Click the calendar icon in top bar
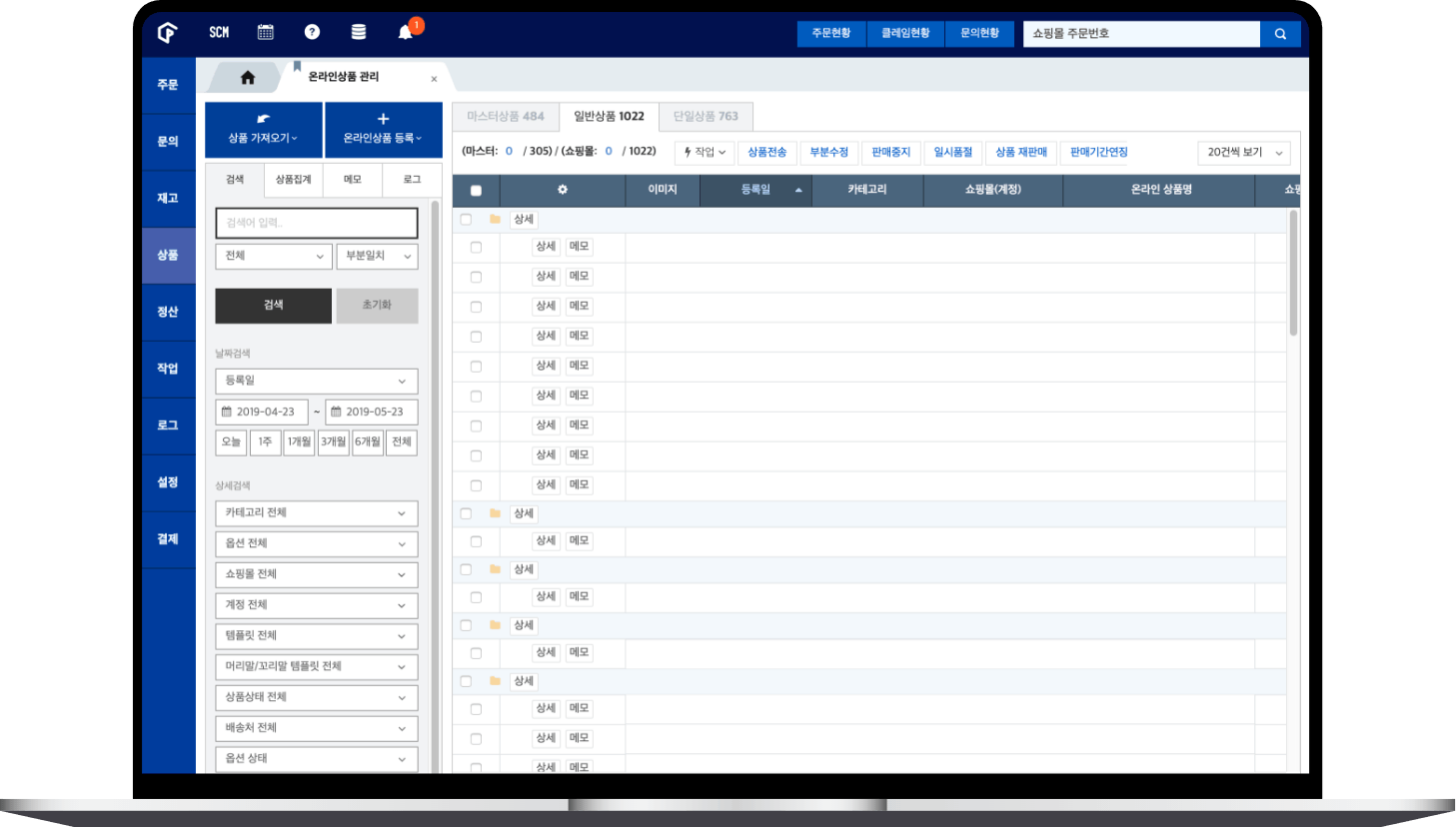The image size is (1456, 827). click(x=265, y=32)
